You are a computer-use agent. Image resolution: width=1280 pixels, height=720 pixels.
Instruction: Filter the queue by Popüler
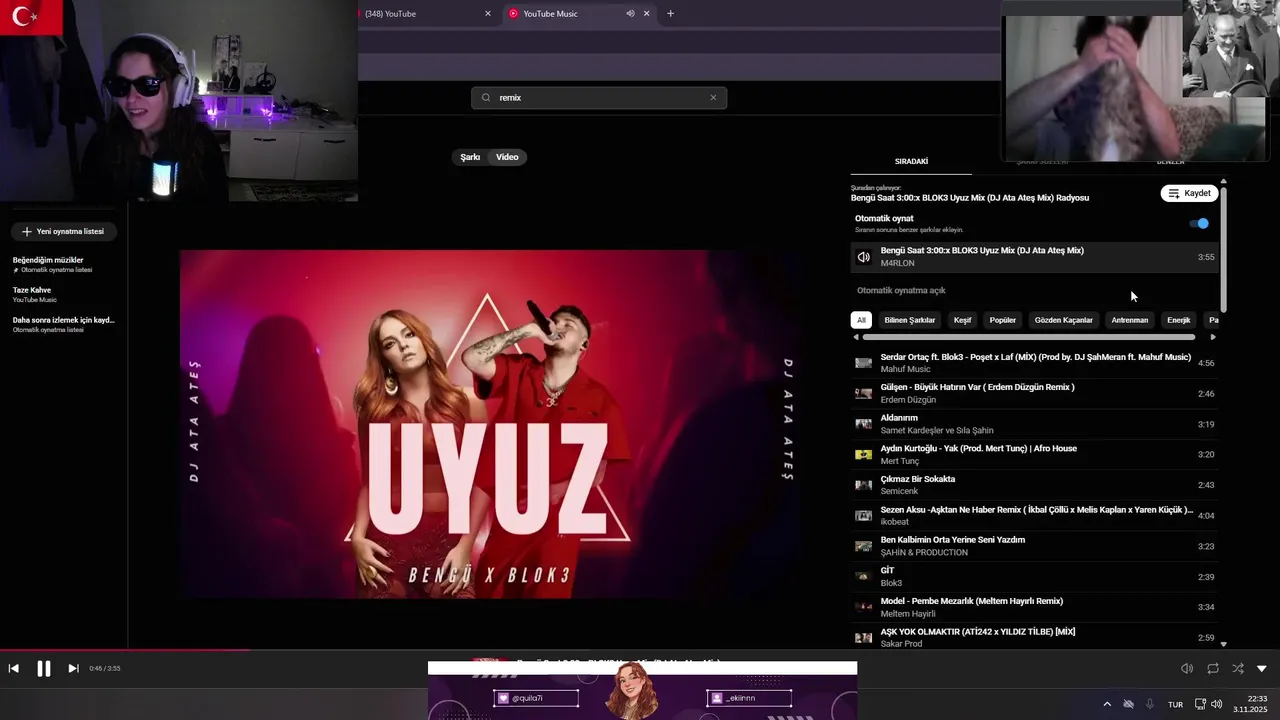click(x=1003, y=320)
